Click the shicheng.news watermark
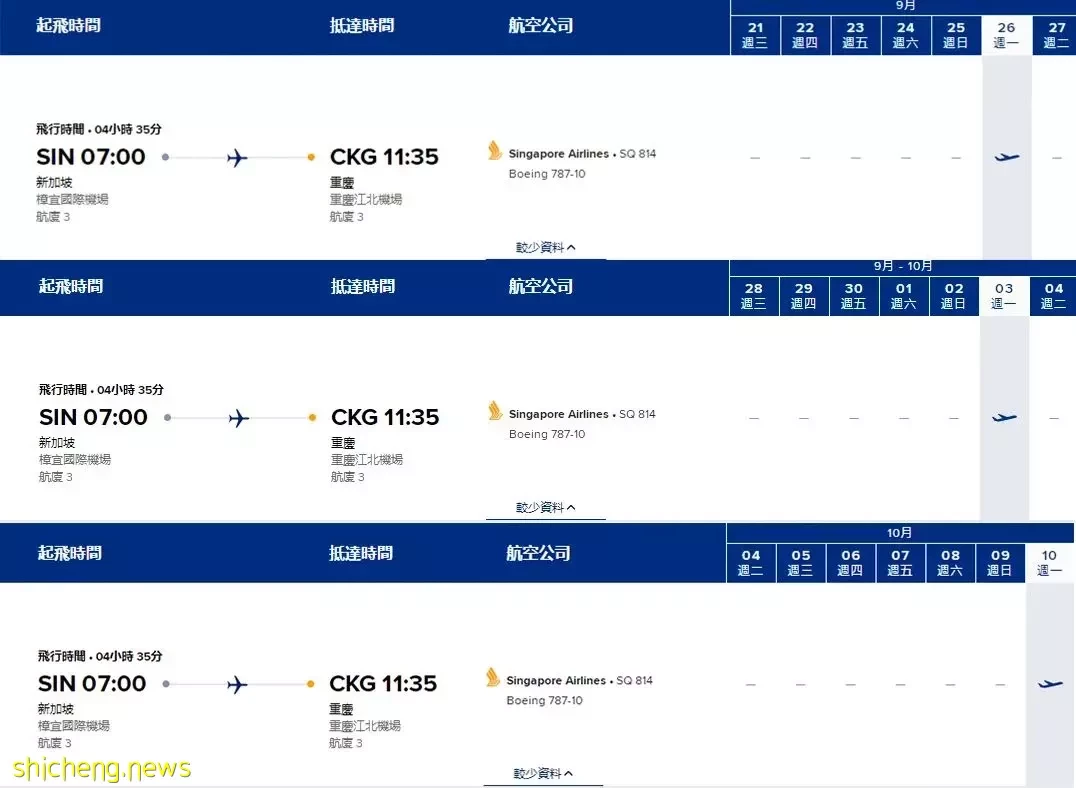1076x788 pixels. 102,768
